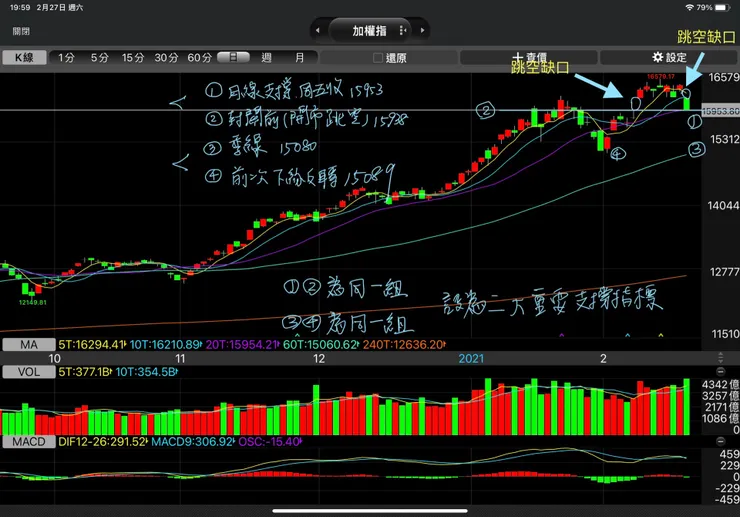Check the Wi-Fi status icon
The width and height of the screenshot is (740, 517).
point(690,8)
